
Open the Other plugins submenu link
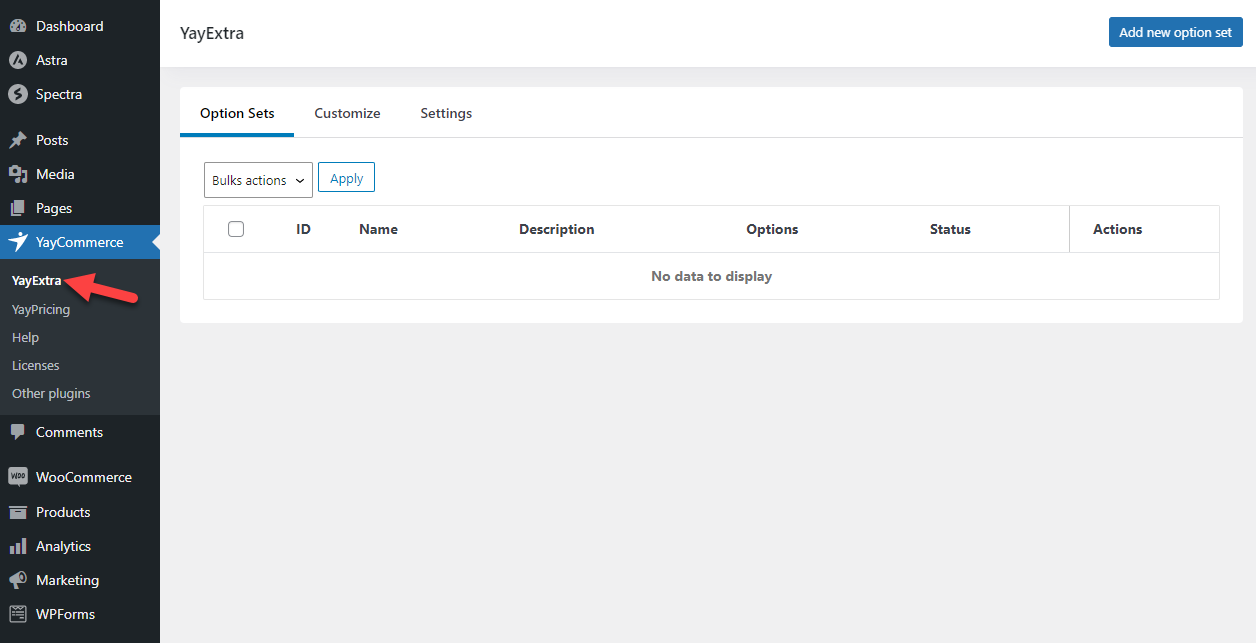click(51, 393)
